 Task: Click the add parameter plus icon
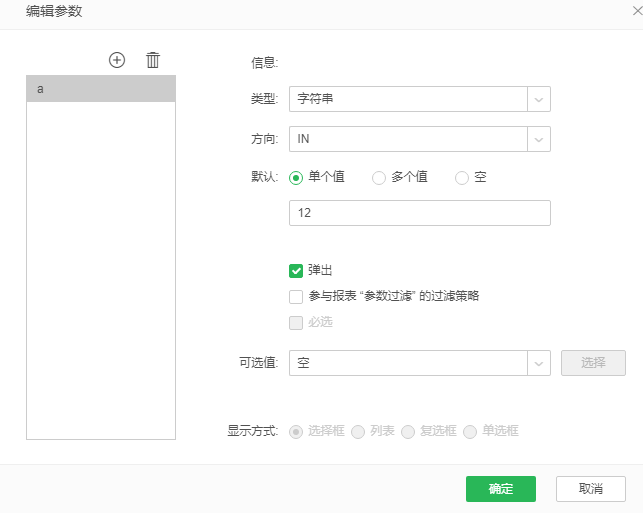click(117, 60)
